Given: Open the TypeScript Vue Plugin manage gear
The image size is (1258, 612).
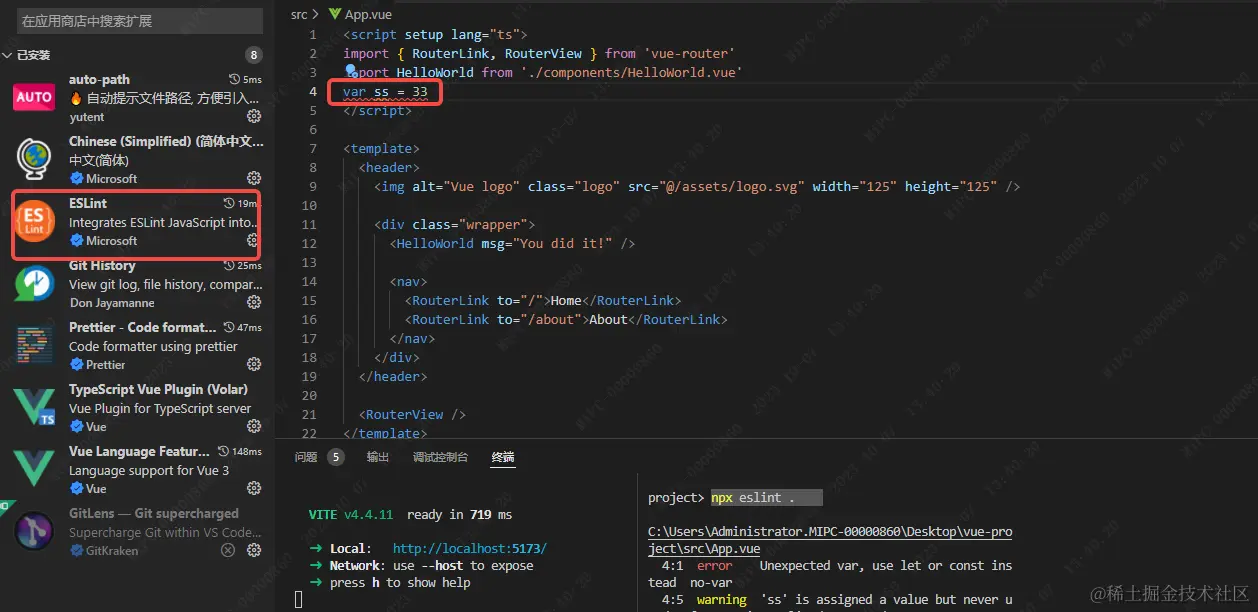Looking at the screenshot, I should coord(254,426).
